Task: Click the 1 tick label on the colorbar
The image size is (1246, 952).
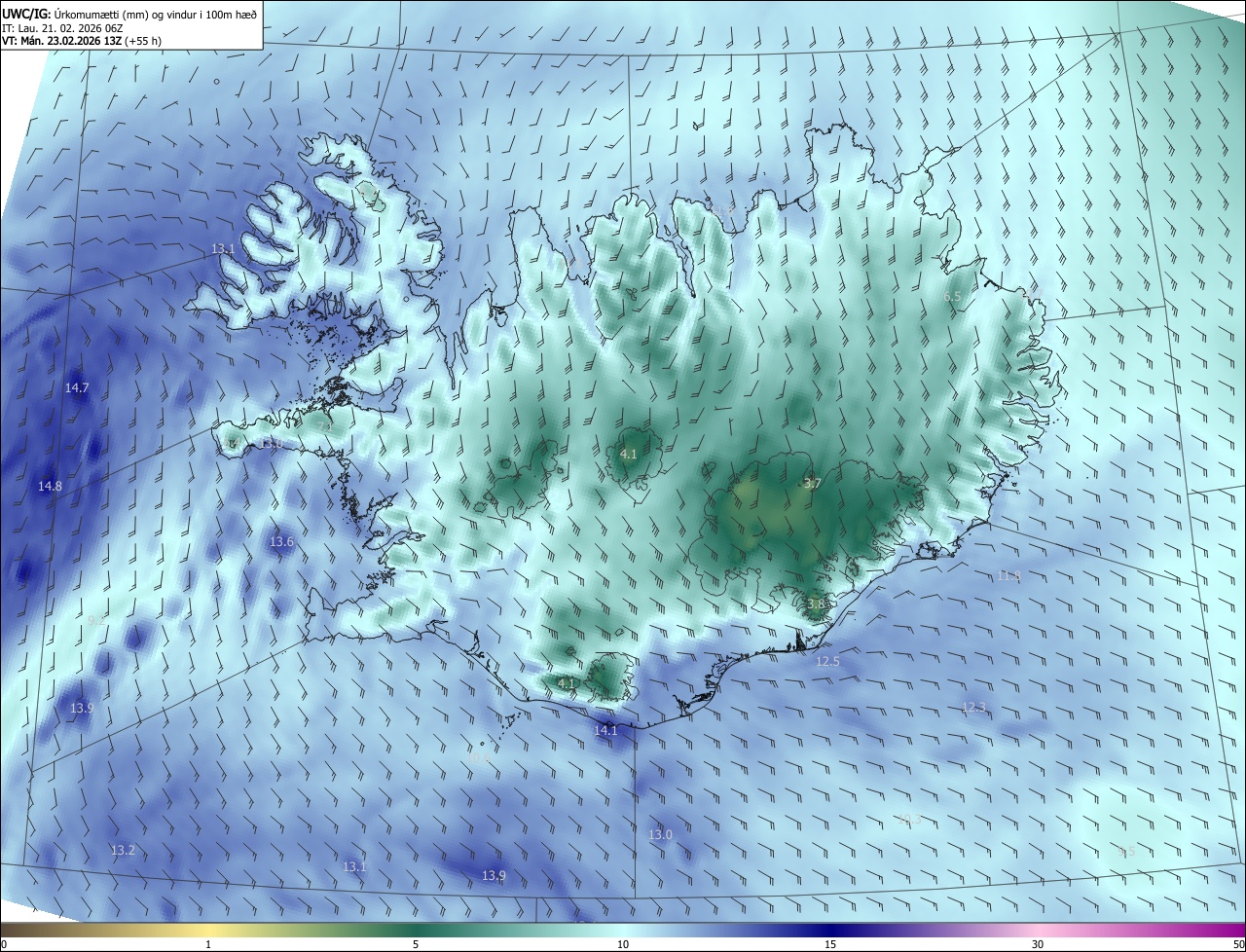Action: click(208, 944)
